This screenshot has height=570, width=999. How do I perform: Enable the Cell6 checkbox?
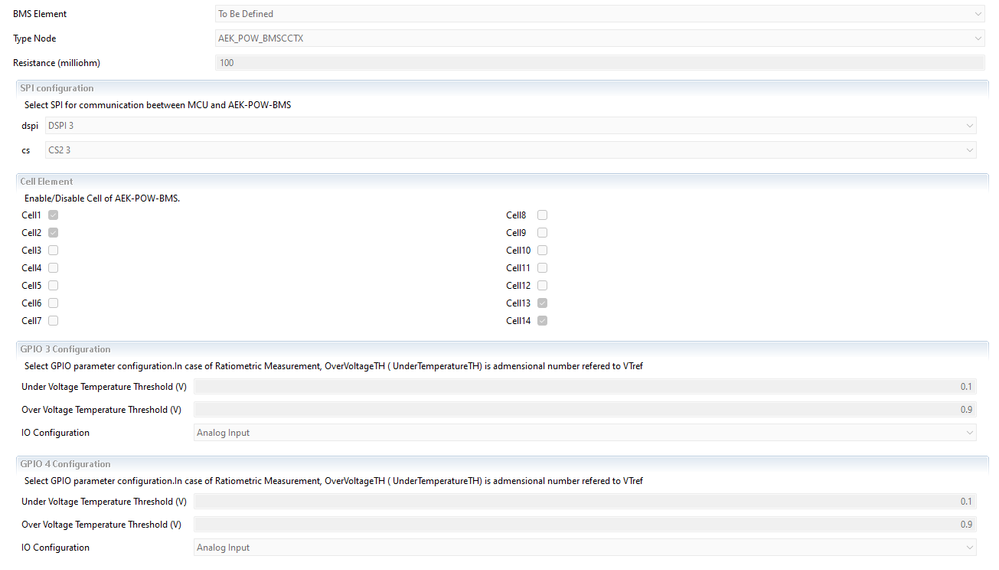[x=53, y=303]
